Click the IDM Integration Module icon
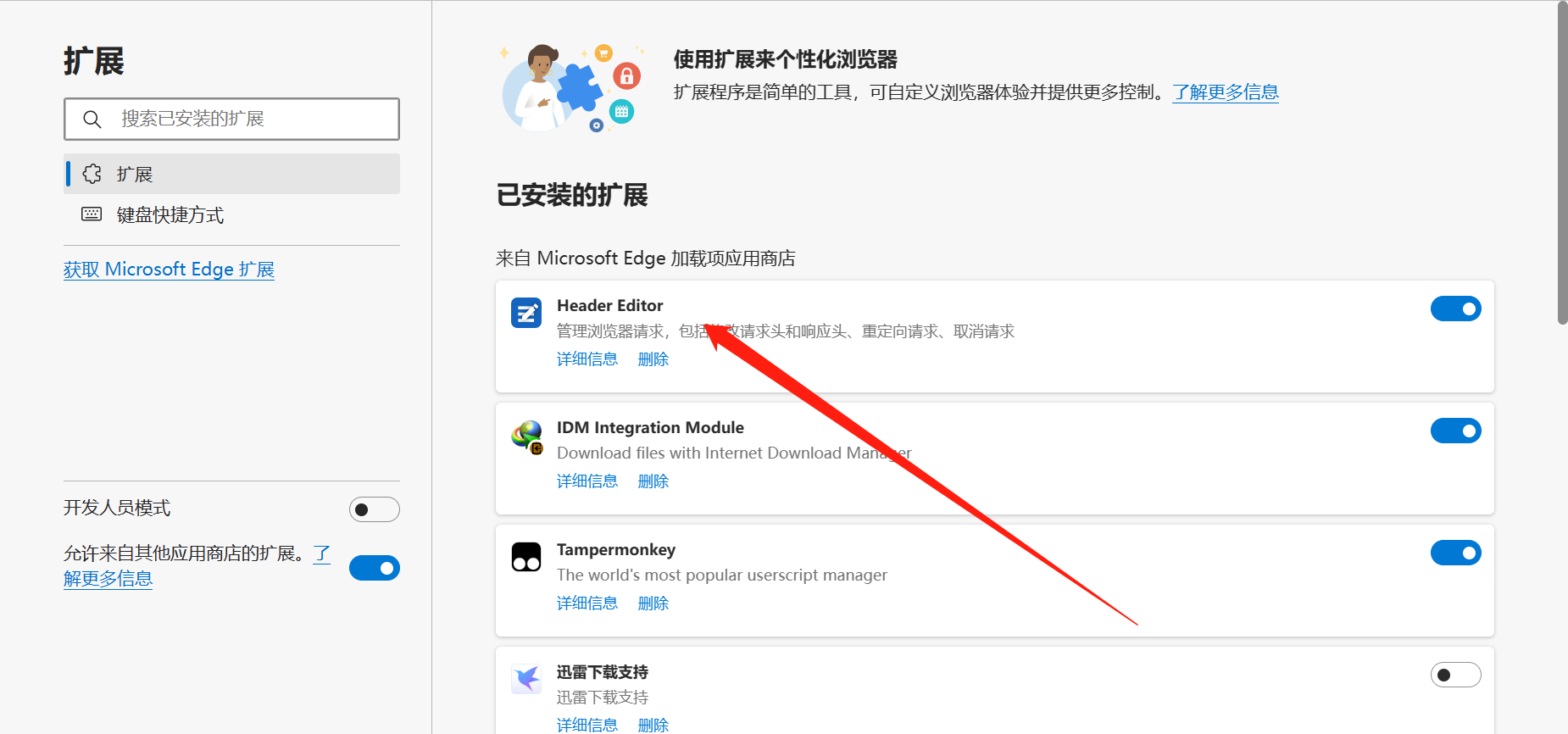This screenshot has height=734, width=1568. 526,437
